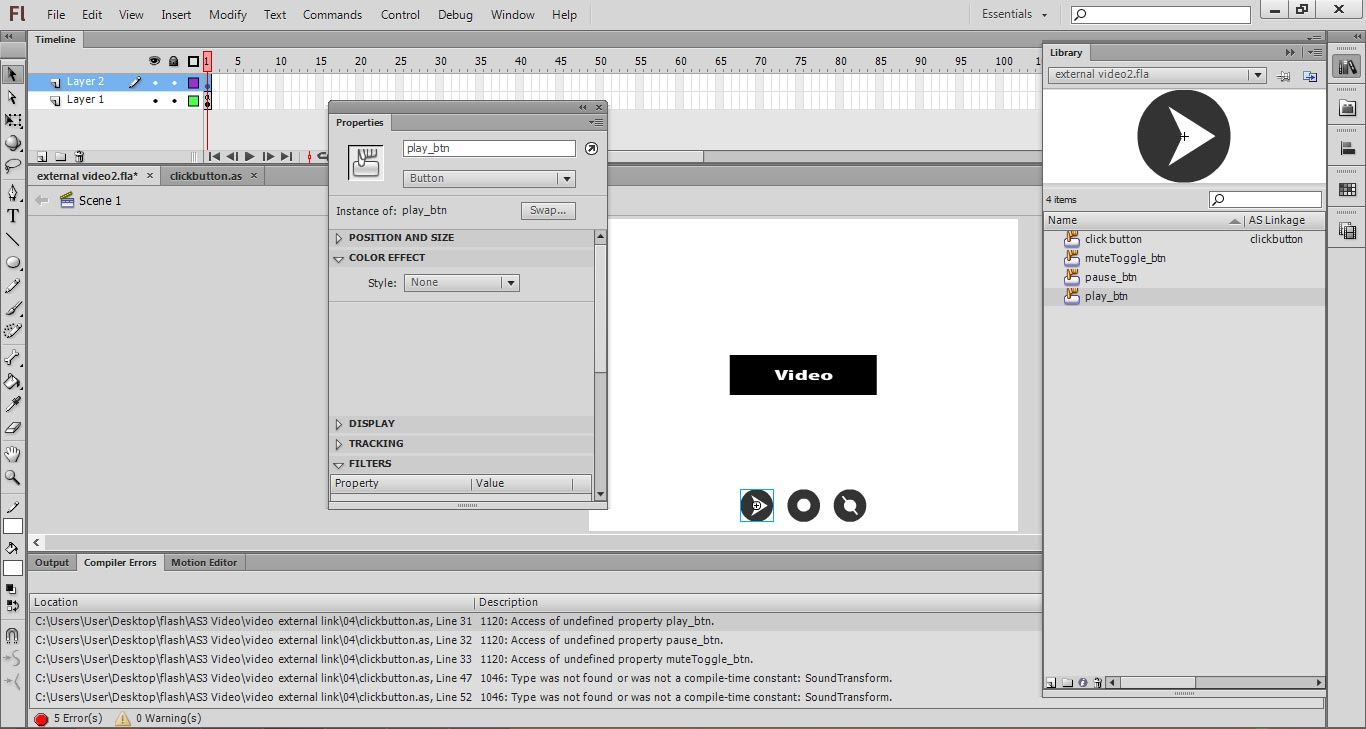Choose the Free Transform tool
The height and width of the screenshot is (729, 1366).
pos(13,121)
